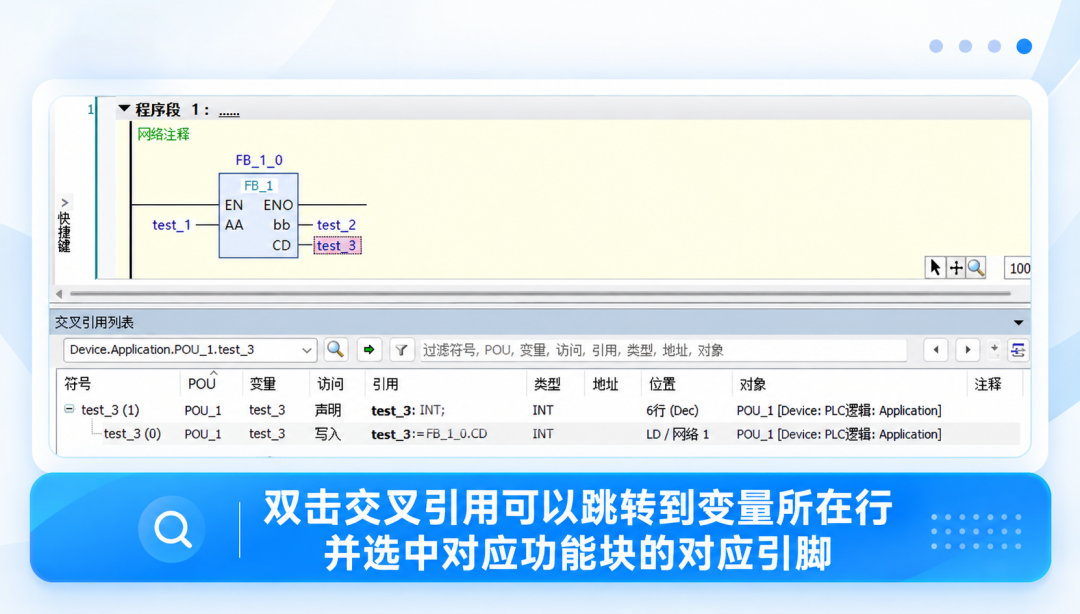Click the reference test_3: INT; cell
1080x614 pixels.
[408, 411]
